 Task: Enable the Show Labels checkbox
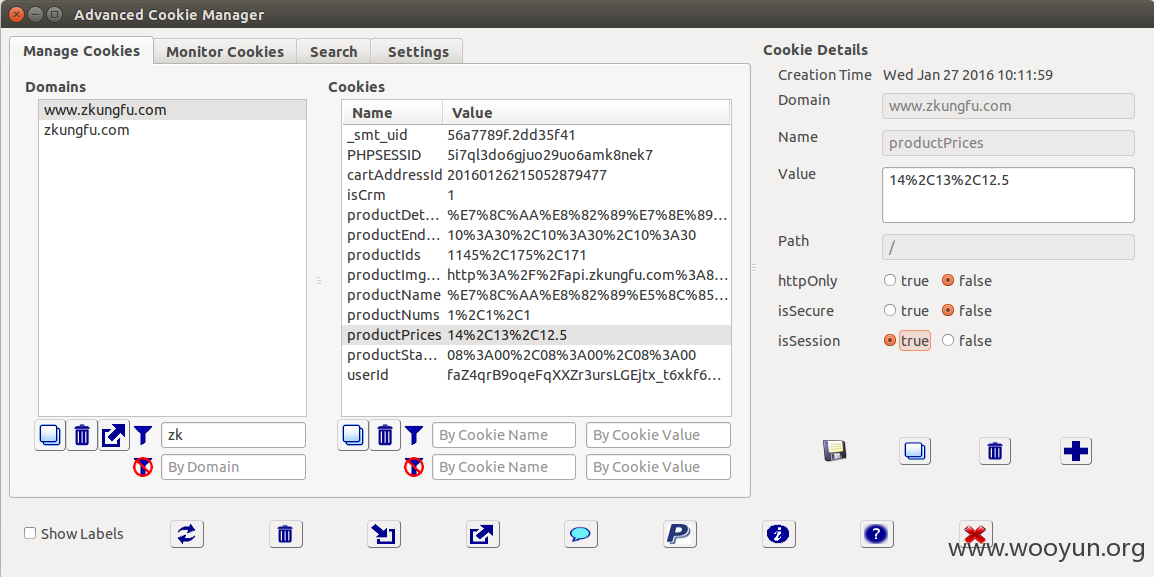click(30, 534)
